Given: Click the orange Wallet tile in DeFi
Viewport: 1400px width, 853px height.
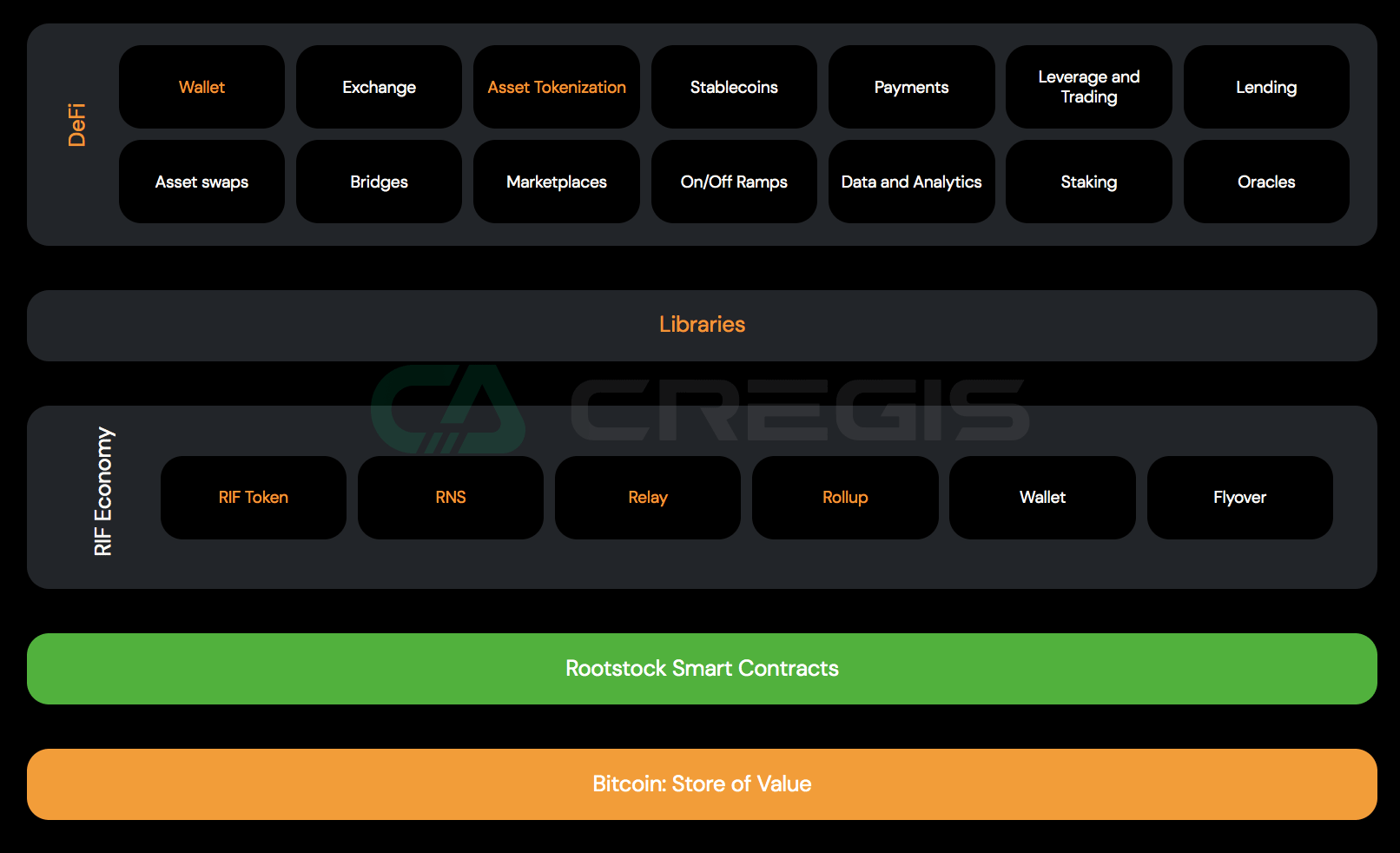Looking at the screenshot, I should 201,87.
